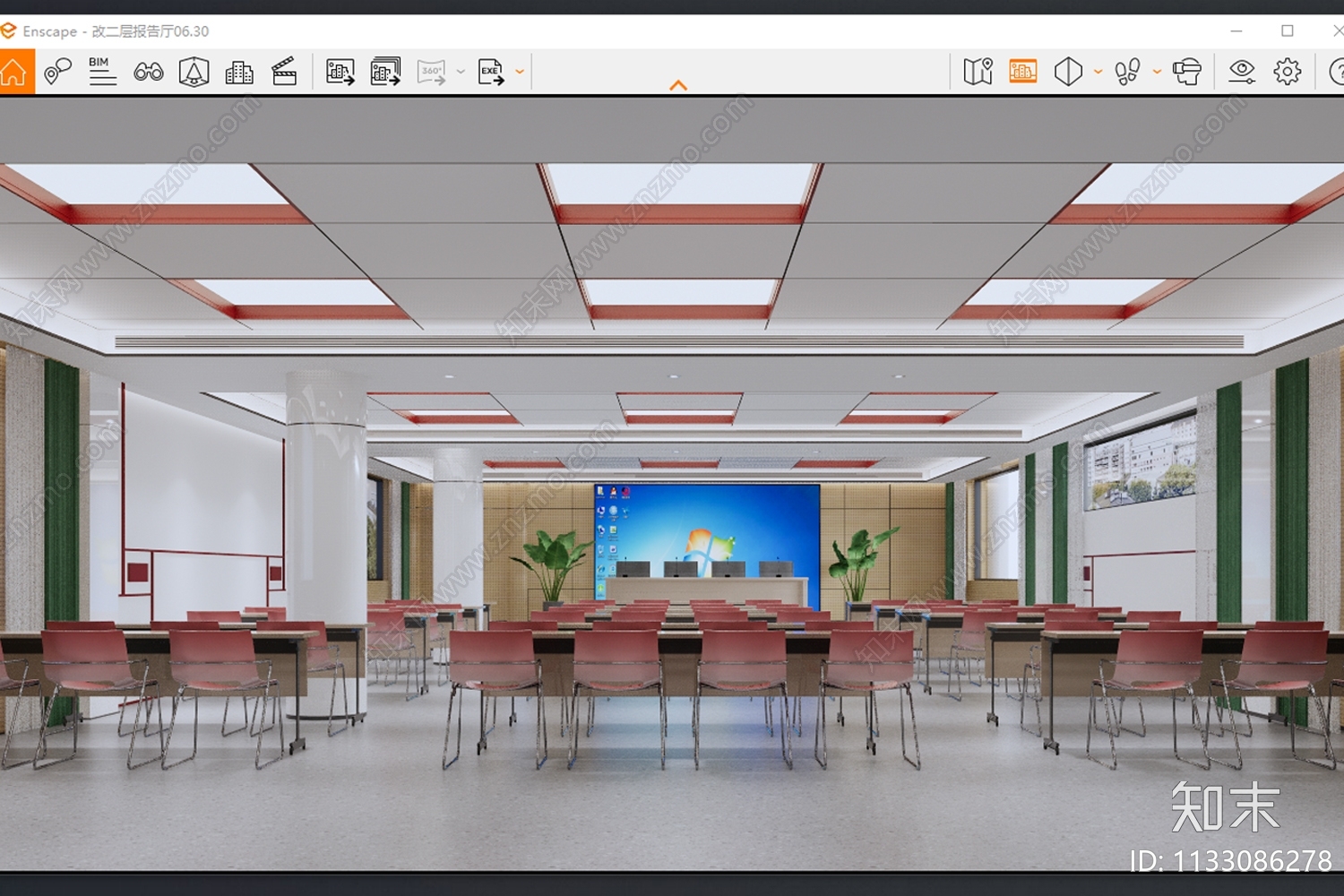Open the collaborative annotations pin icon
The image size is (1344, 896).
click(57, 72)
